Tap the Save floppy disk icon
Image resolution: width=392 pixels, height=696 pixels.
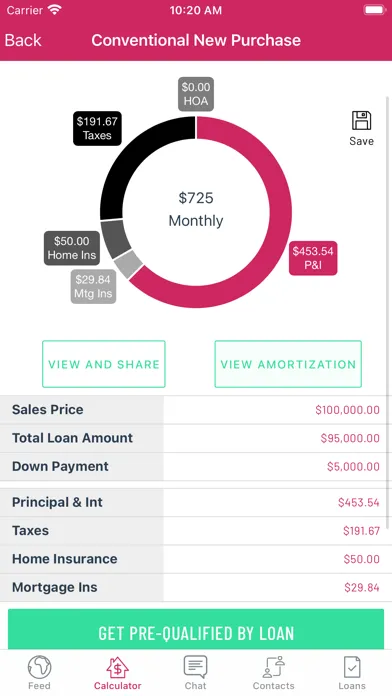(x=361, y=121)
